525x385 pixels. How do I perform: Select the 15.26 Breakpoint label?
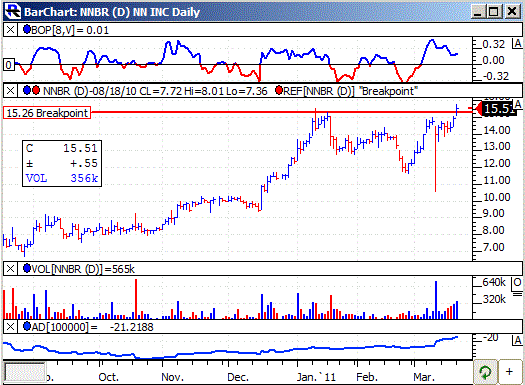47,113
